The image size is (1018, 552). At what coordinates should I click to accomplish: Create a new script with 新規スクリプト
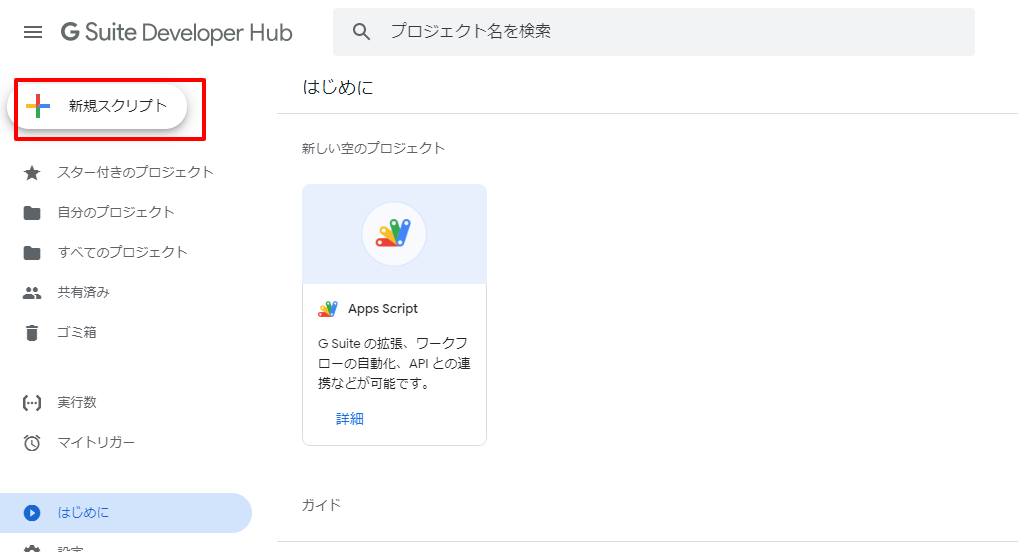point(117,106)
